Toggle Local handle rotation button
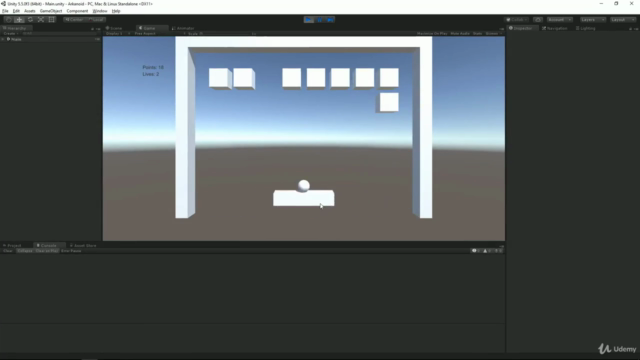Screen dimensions: 640x360 [96, 20]
